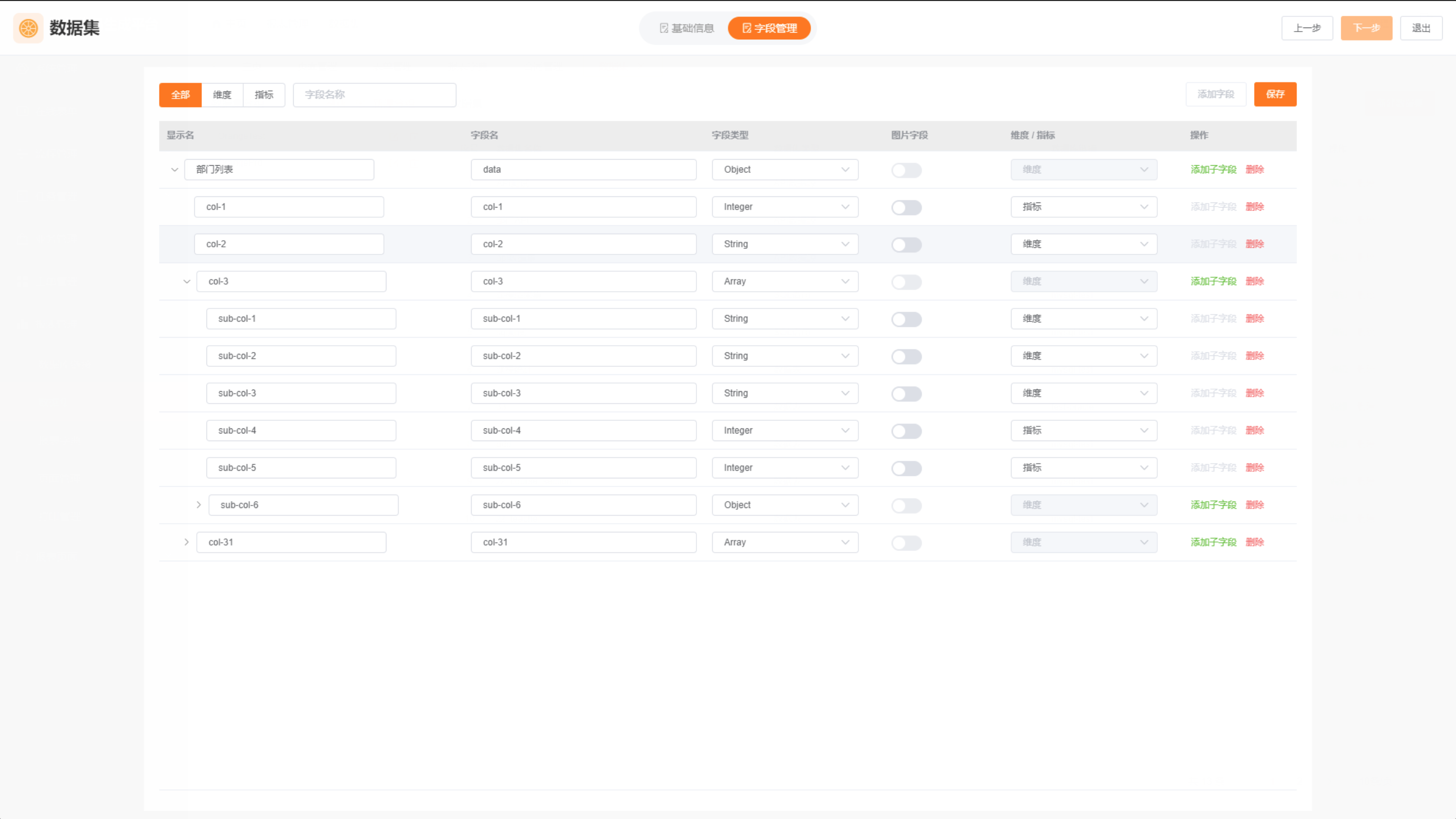Screen dimensions: 1456x819
Task: Switch to the 指标 filter tab
Action: point(264,95)
